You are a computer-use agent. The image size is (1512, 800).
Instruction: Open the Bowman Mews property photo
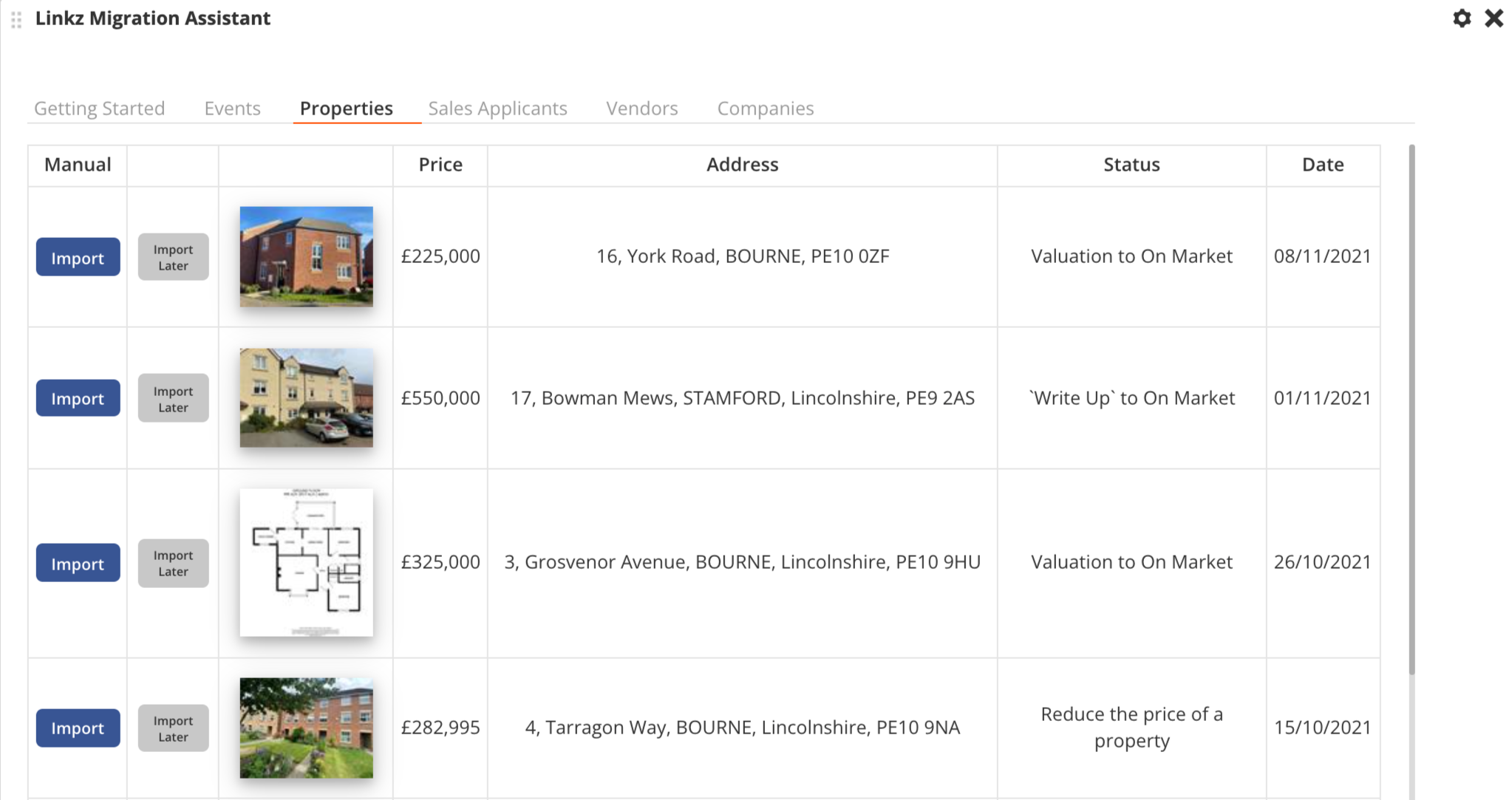[306, 397]
